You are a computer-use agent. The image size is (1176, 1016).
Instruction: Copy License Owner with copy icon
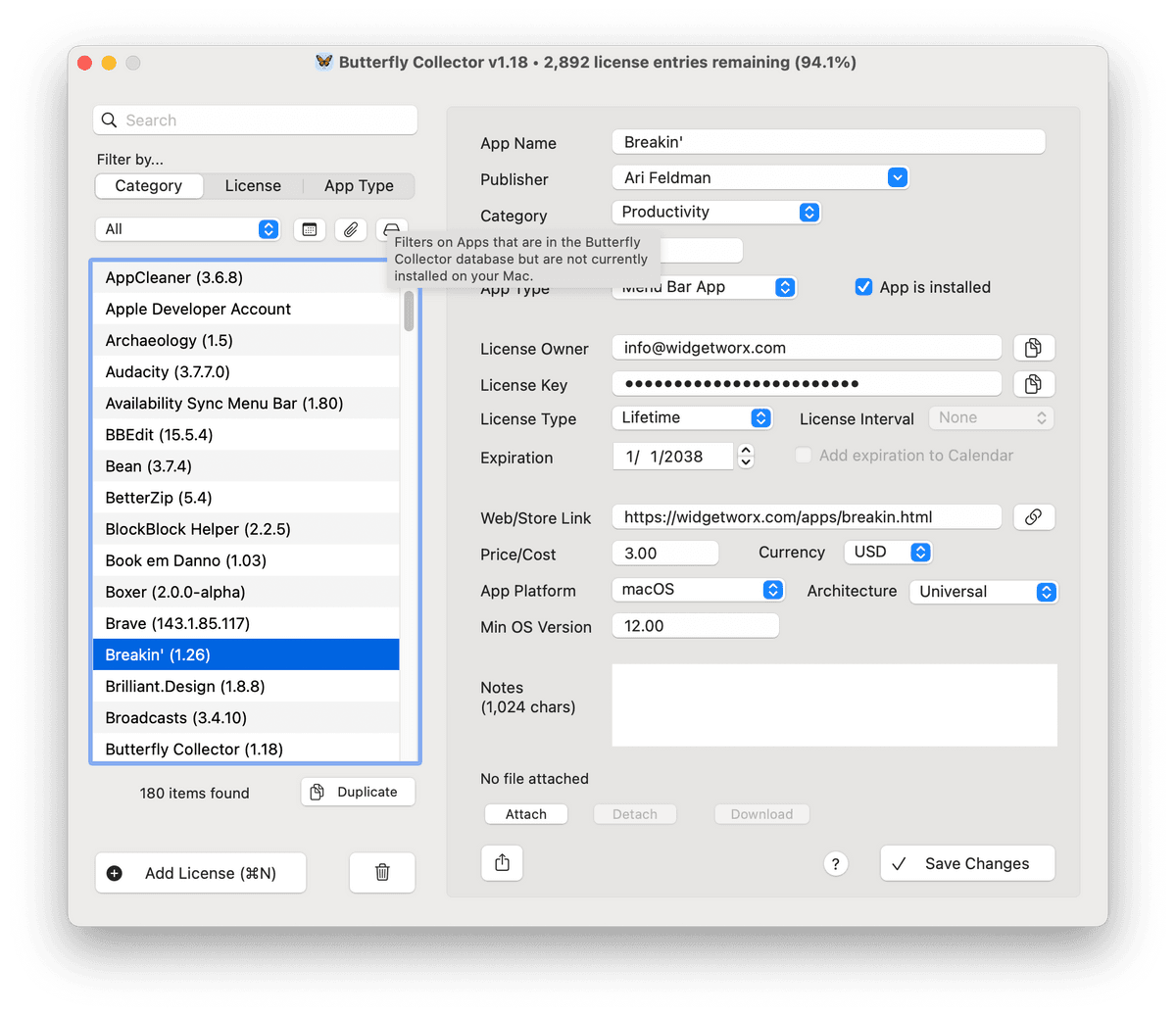coord(1033,348)
